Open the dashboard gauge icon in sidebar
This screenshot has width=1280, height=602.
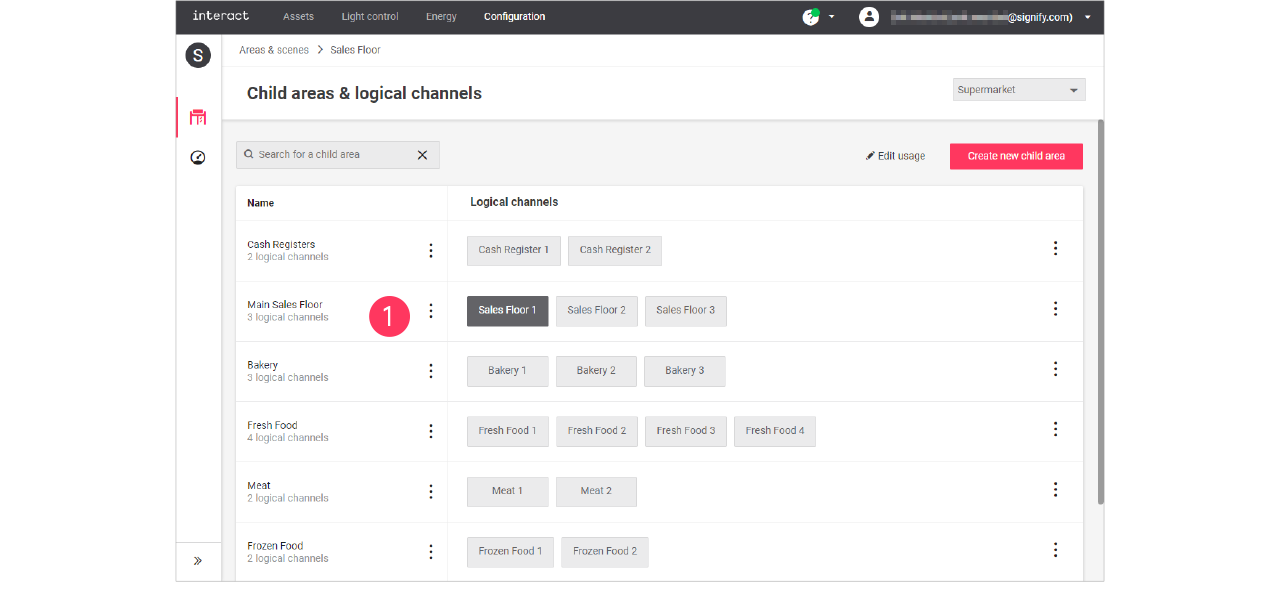pos(198,158)
